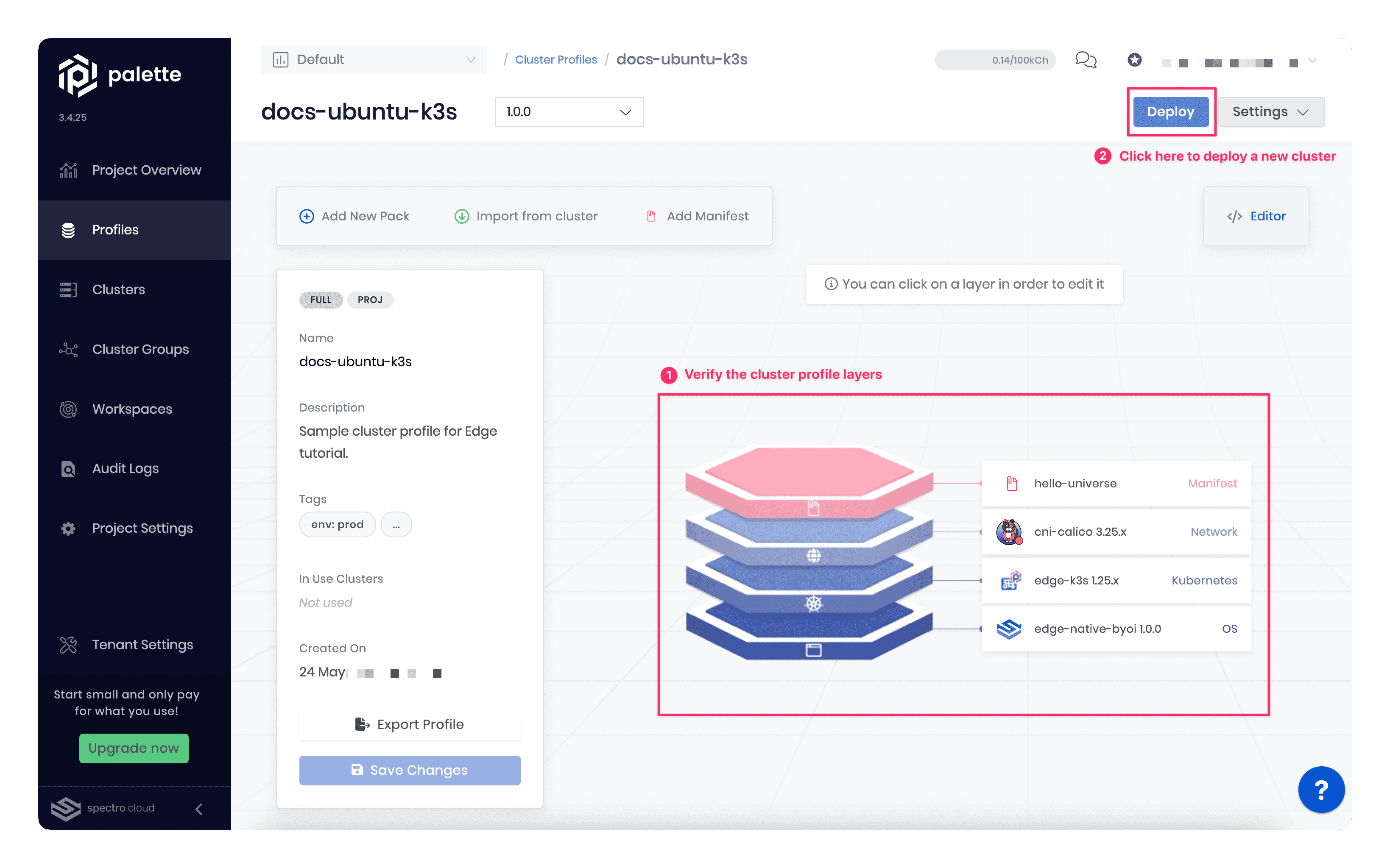Open the Clusters section
The width and height of the screenshot is (1390, 868).
click(134, 289)
